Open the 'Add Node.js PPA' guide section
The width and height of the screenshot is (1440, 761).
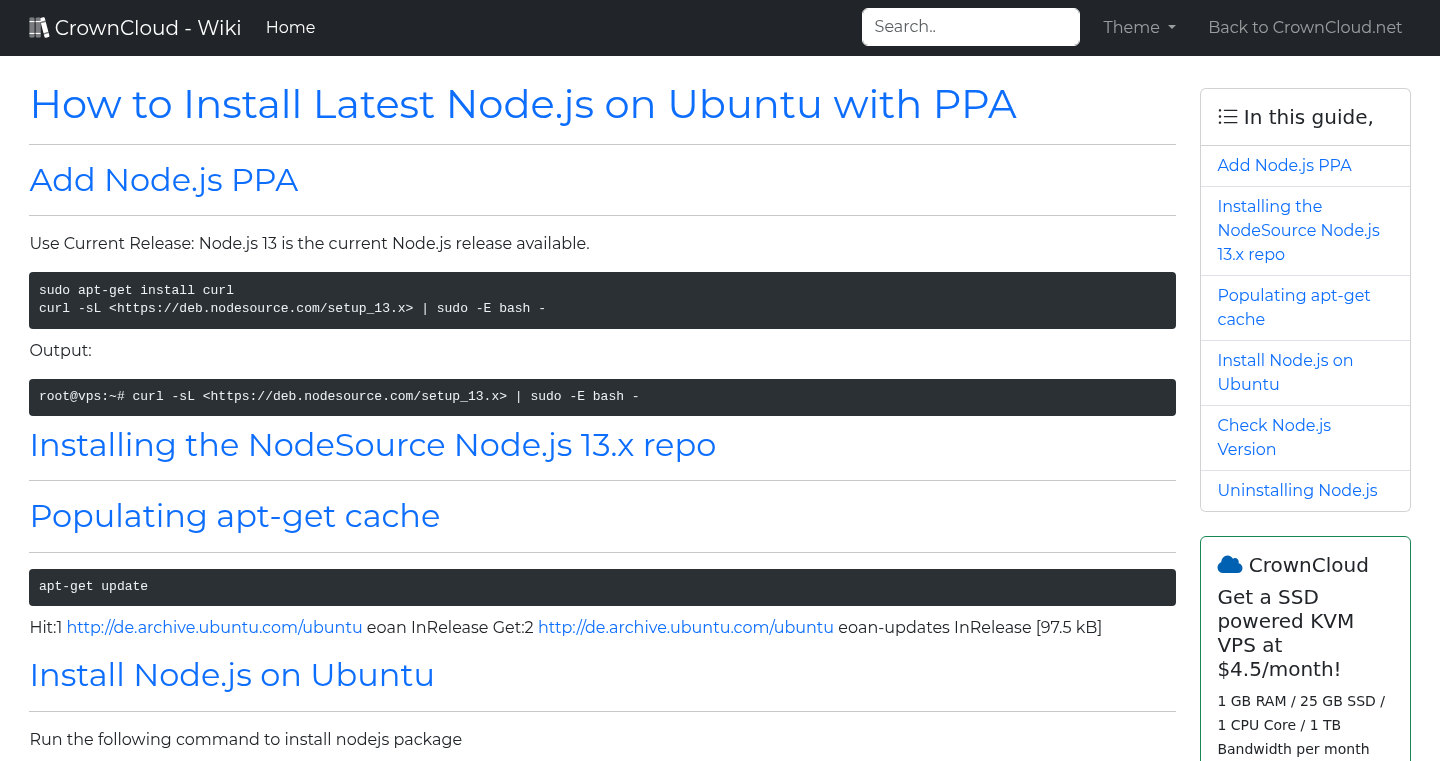(1284, 165)
